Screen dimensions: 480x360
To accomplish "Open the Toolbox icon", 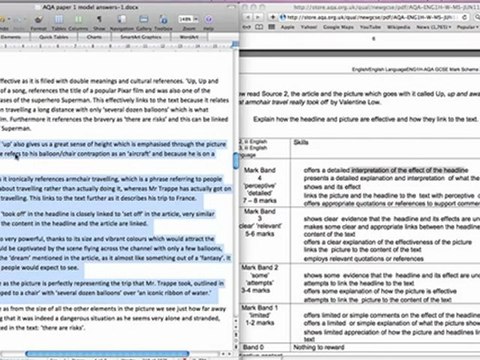I will [x=164, y=20].
